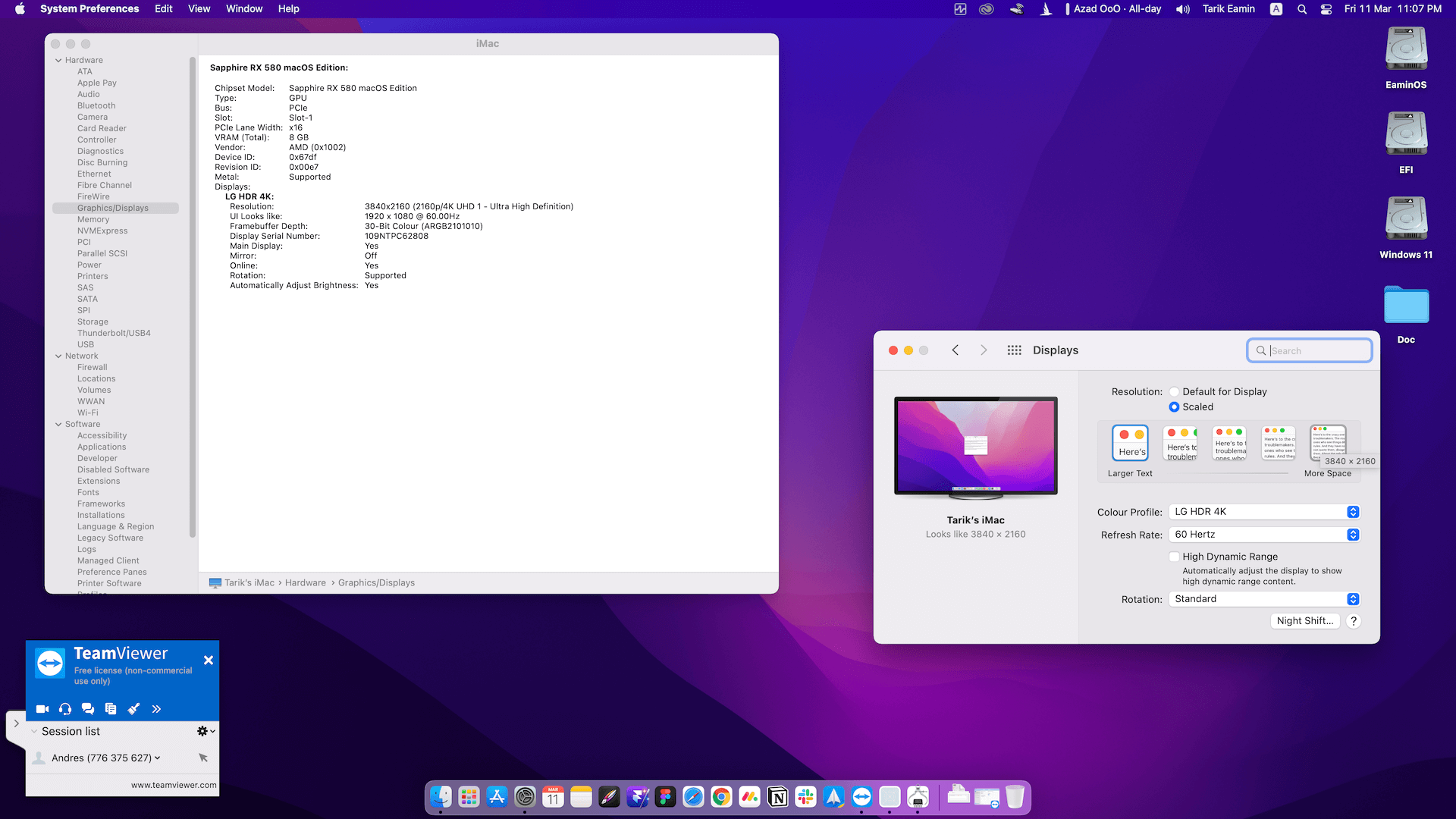Open the TeamViewer chat icon
This screenshot has width=1456, height=819.
pos(88,709)
